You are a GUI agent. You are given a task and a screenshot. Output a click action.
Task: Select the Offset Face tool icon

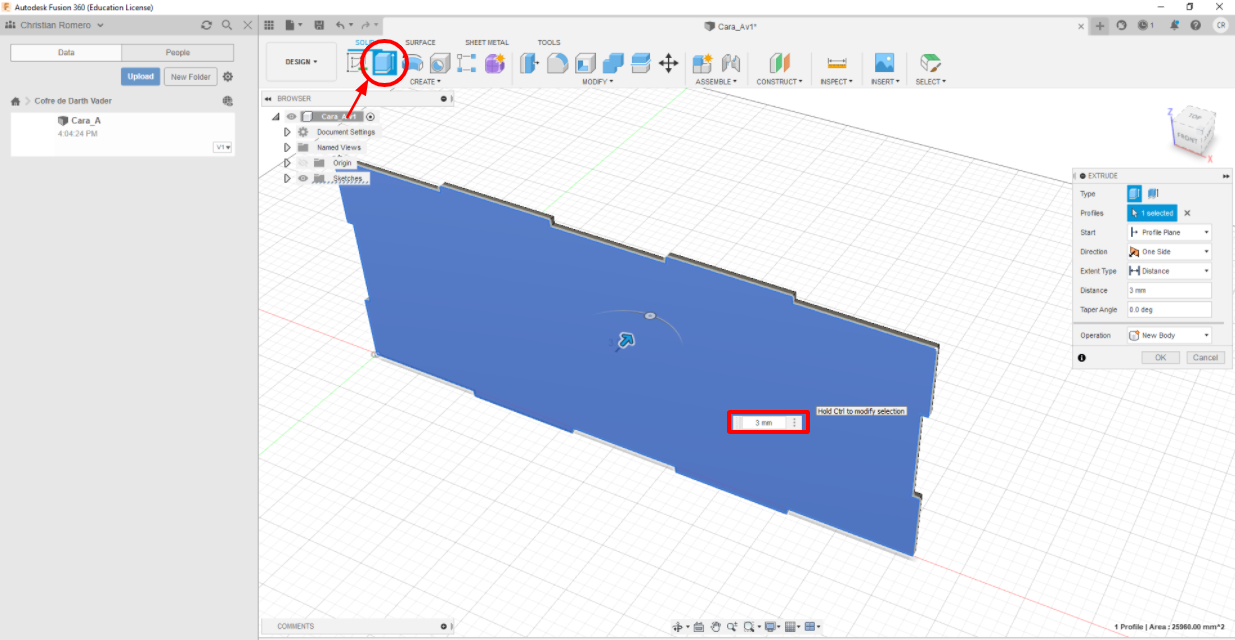pos(641,63)
